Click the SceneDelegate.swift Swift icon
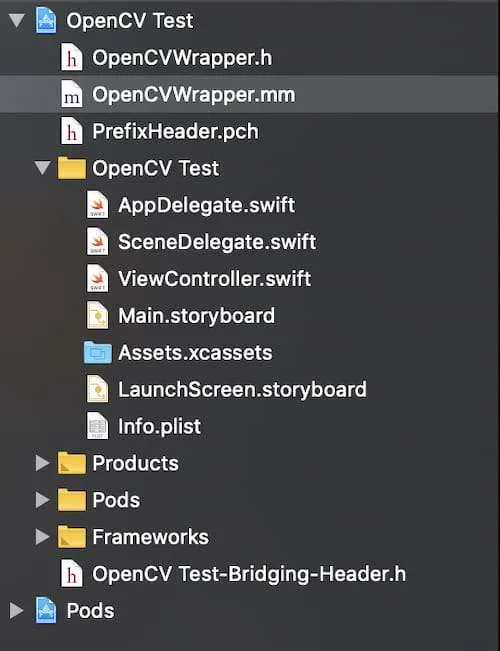The width and height of the screenshot is (500, 651). (98, 242)
